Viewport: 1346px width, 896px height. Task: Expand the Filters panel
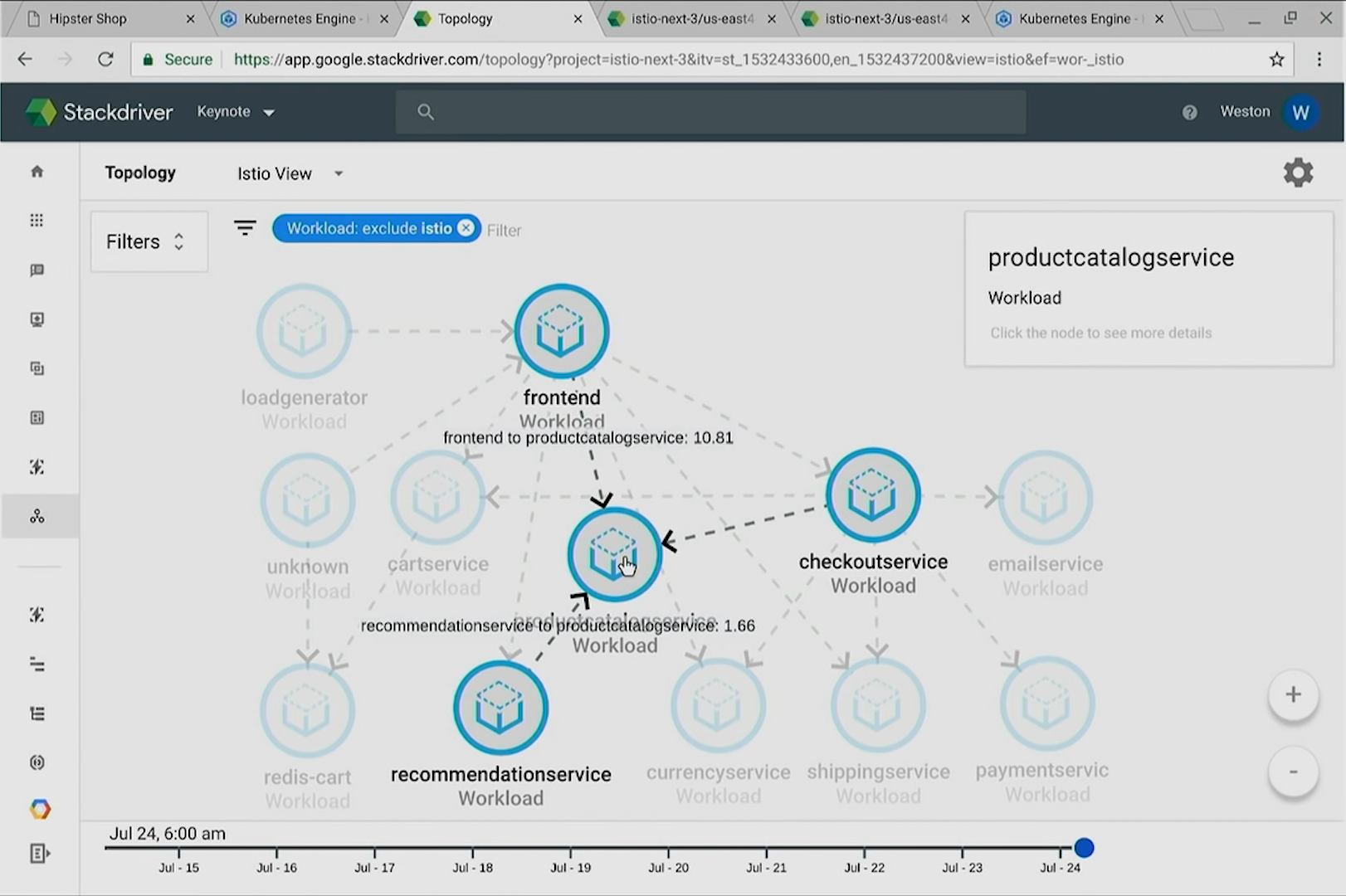[x=148, y=241]
